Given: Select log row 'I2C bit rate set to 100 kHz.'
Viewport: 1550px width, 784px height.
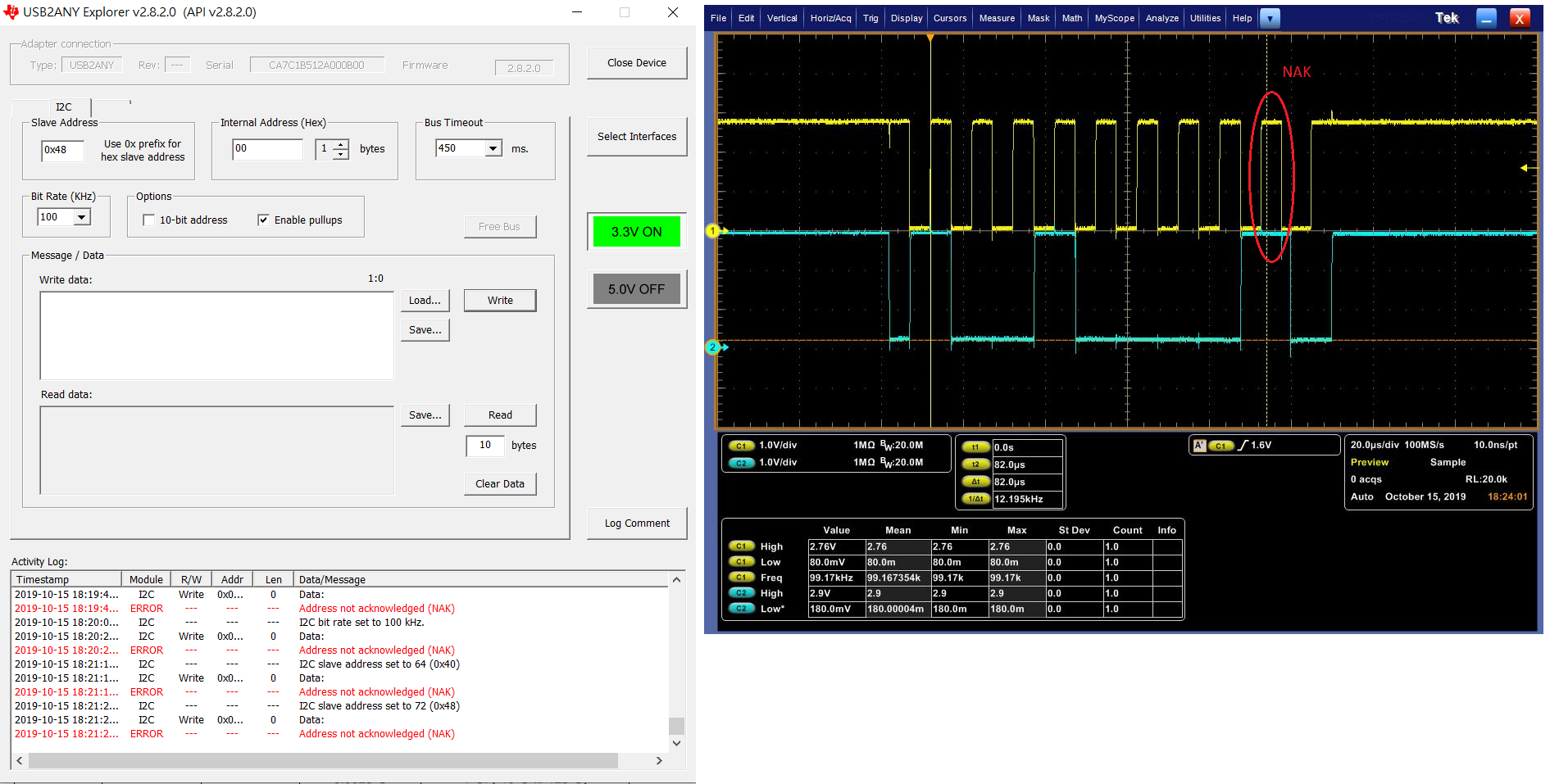Looking at the screenshot, I should 340,623.
